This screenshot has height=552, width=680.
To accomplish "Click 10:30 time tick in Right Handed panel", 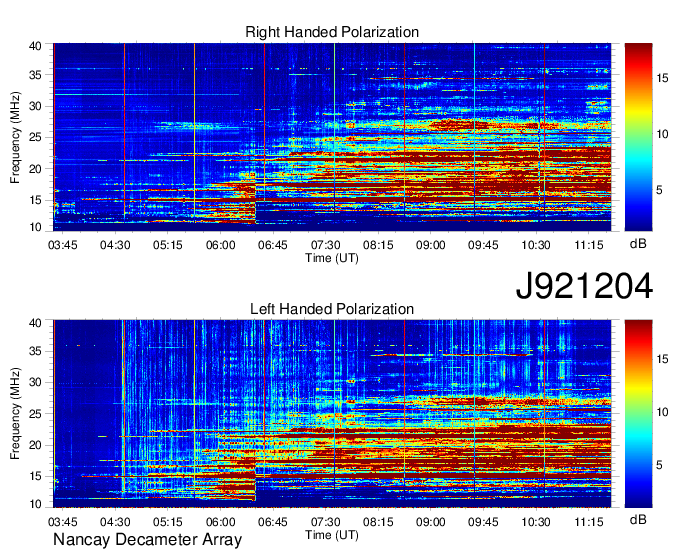I will point(536,245).
